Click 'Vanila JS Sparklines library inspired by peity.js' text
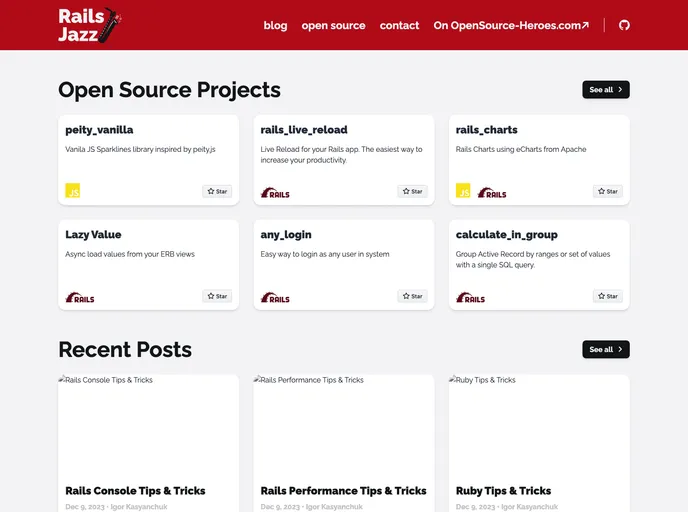 (140, 149)
